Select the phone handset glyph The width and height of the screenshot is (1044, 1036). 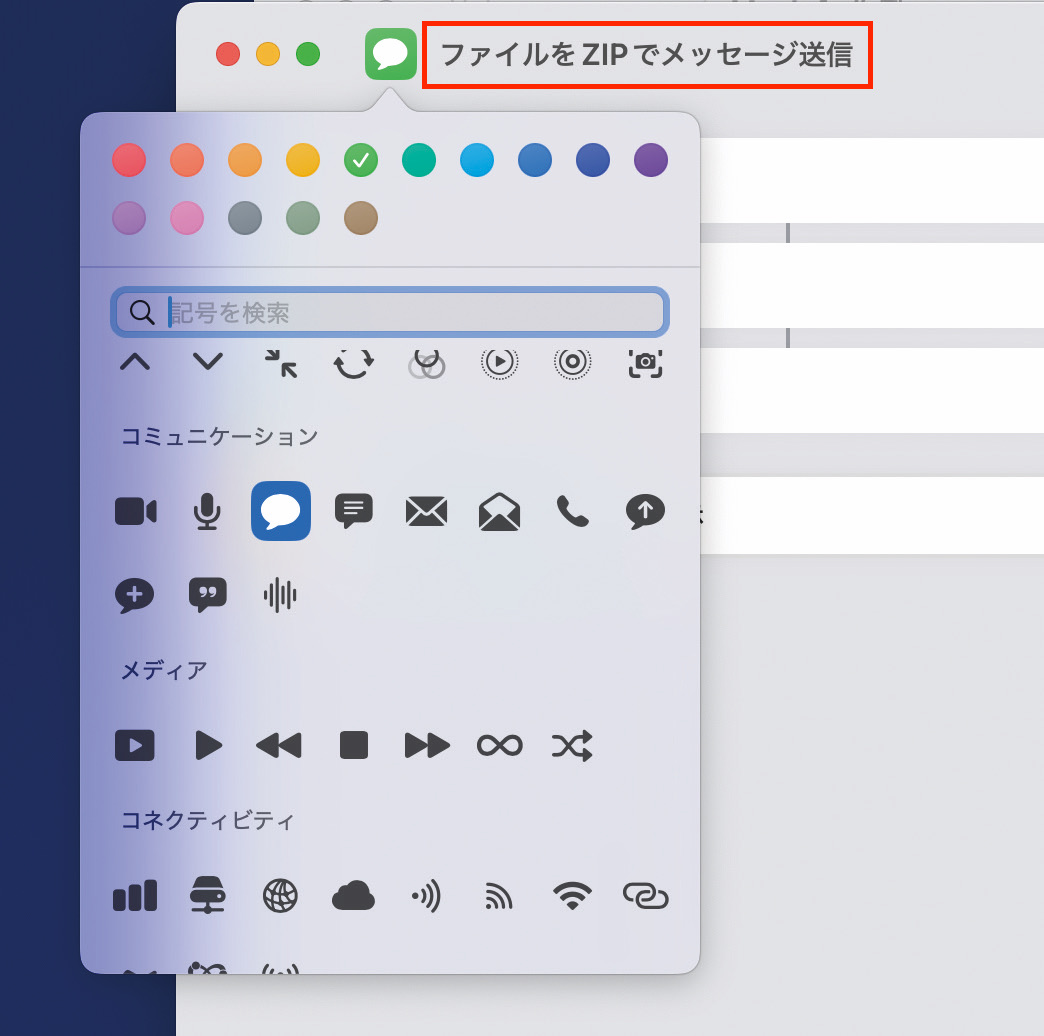point(572,511)
